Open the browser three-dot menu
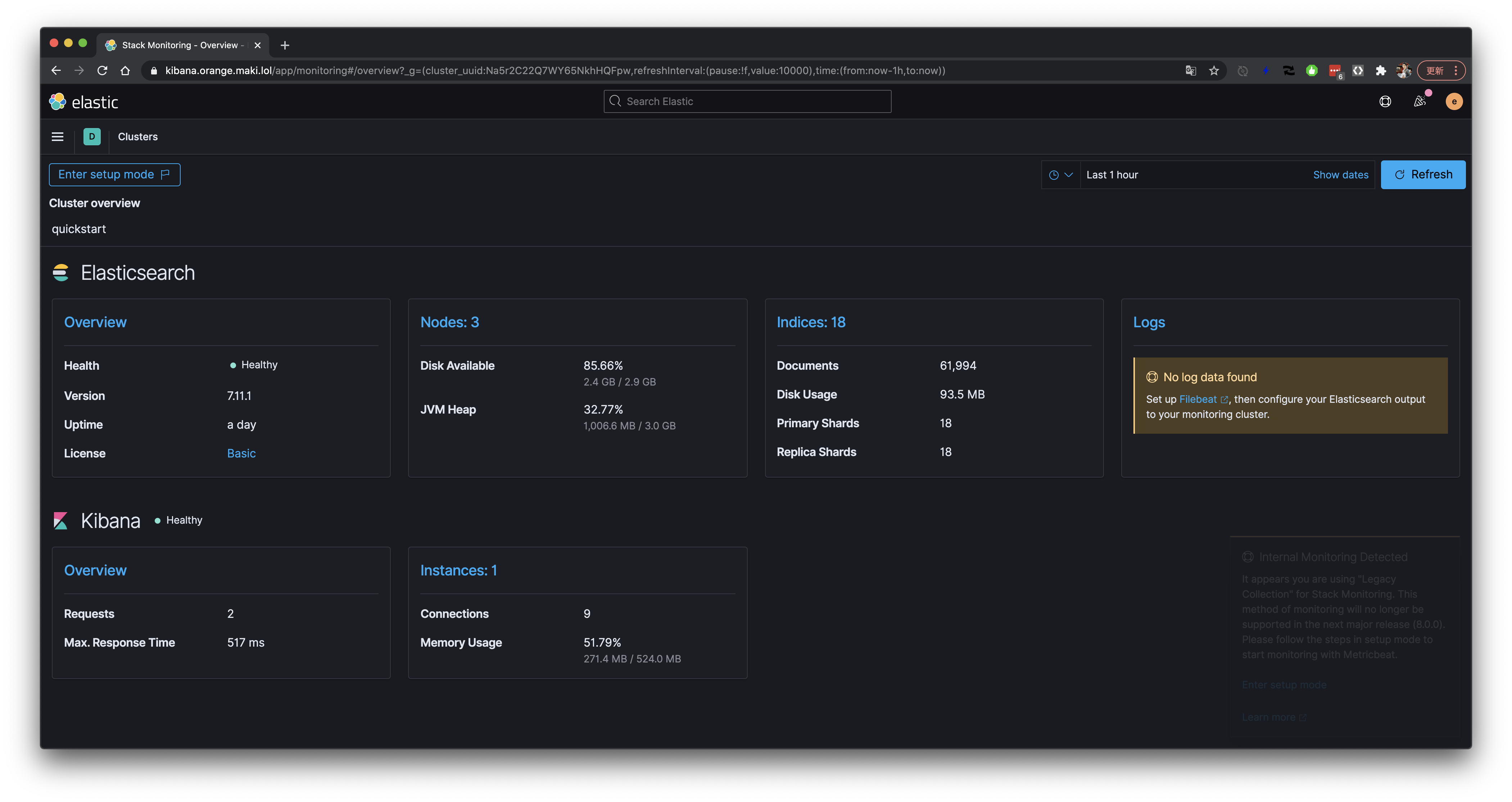Image resolution: width=1512 pixels, height=802 pixels. tap(1456, 70)
